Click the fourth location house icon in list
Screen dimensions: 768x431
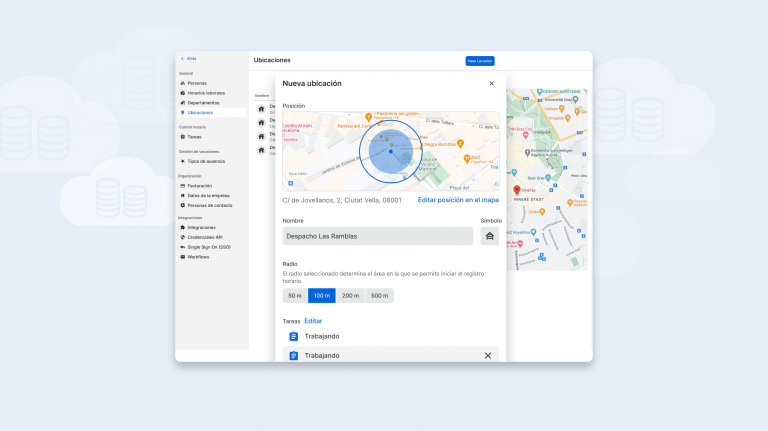[x=261, y=150]
